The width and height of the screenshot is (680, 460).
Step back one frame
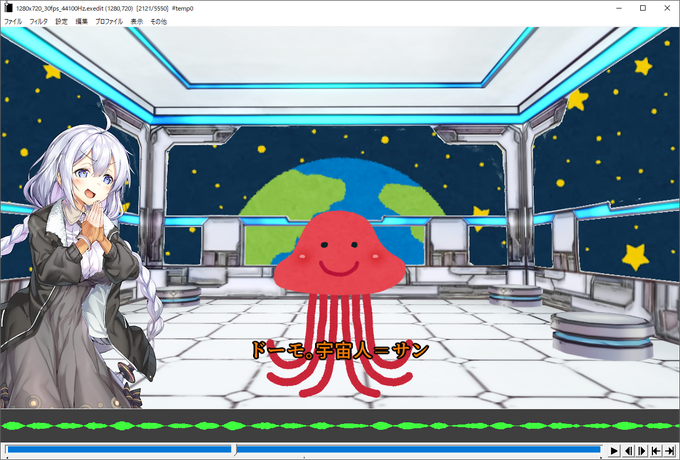[x=628, y=450]
